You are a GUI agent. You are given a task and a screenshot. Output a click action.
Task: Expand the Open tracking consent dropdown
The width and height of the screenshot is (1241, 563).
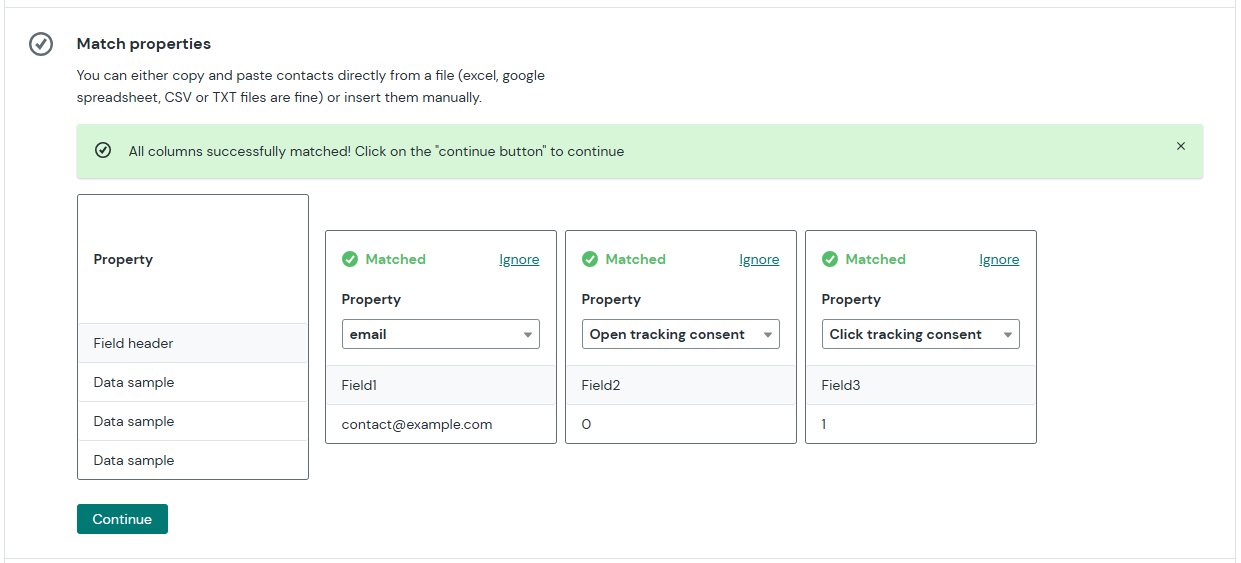pyautogui.click(x=681, y=334)
